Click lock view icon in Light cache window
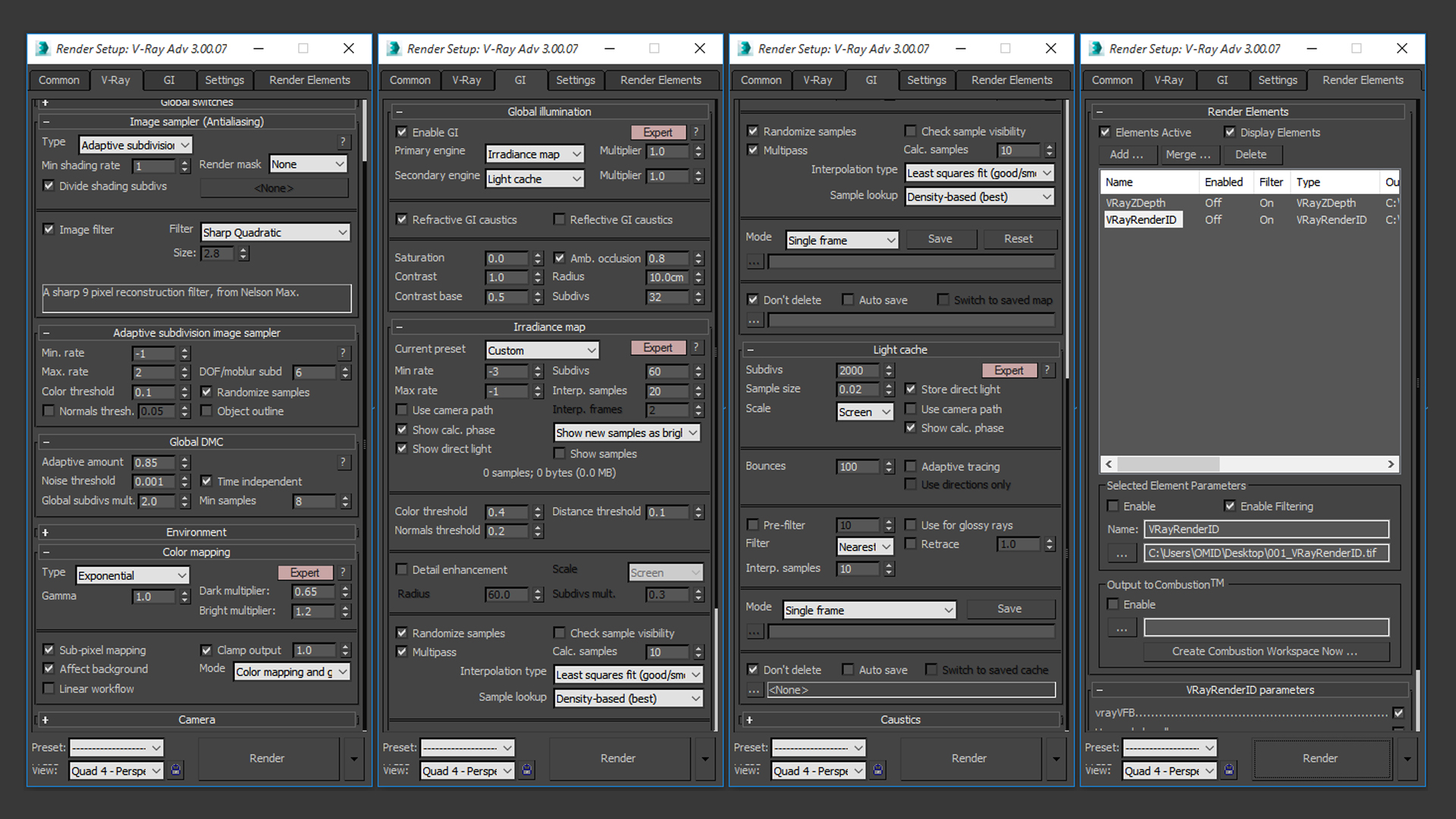Screen dimensions: 1456x819 878,770
